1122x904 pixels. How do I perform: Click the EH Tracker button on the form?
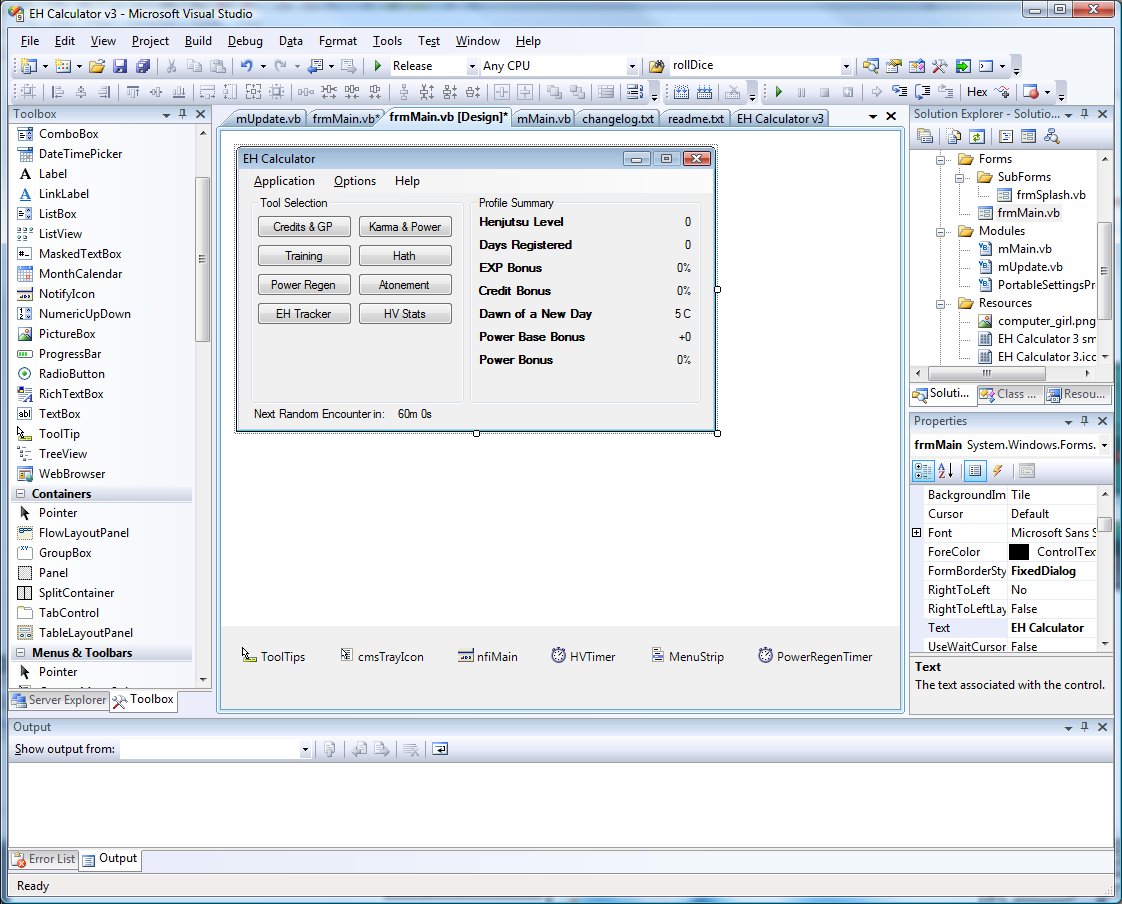click(304, 314)
